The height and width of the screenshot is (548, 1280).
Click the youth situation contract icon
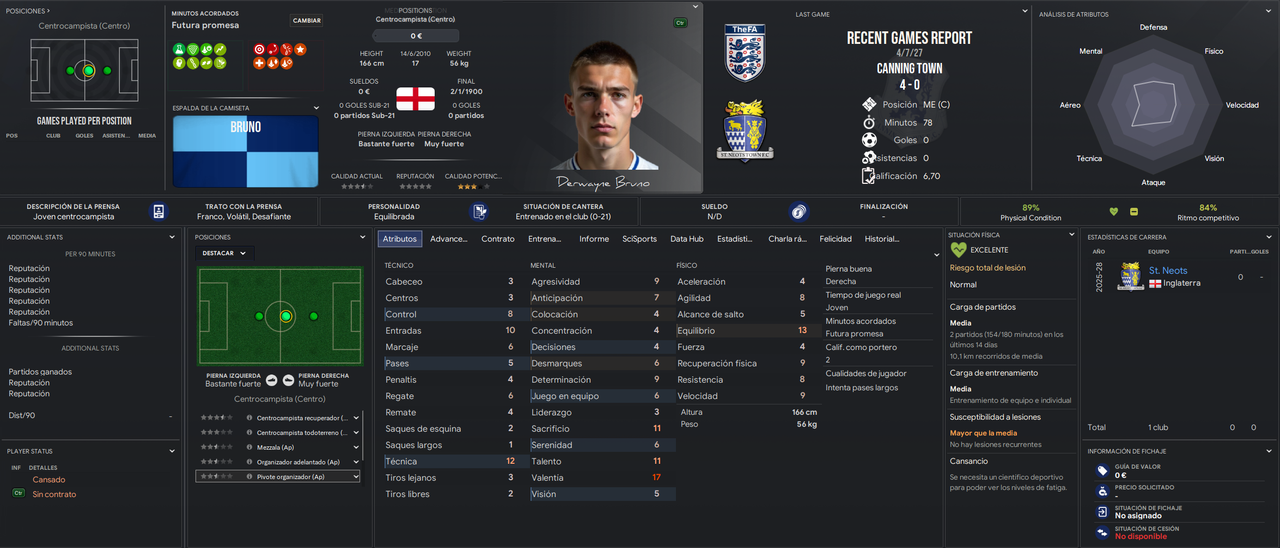[480, 211]
